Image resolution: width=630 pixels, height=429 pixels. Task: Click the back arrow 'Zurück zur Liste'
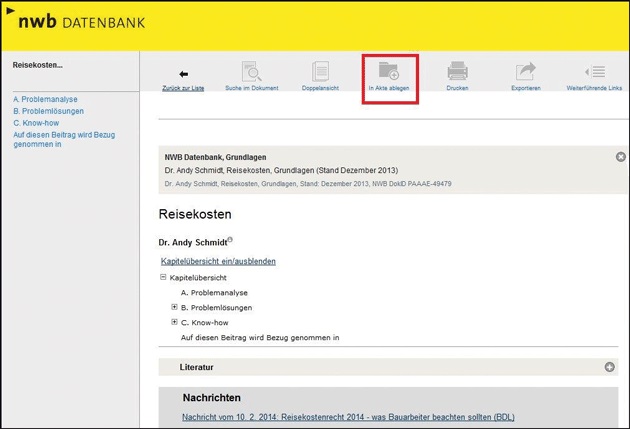point(183,74)
